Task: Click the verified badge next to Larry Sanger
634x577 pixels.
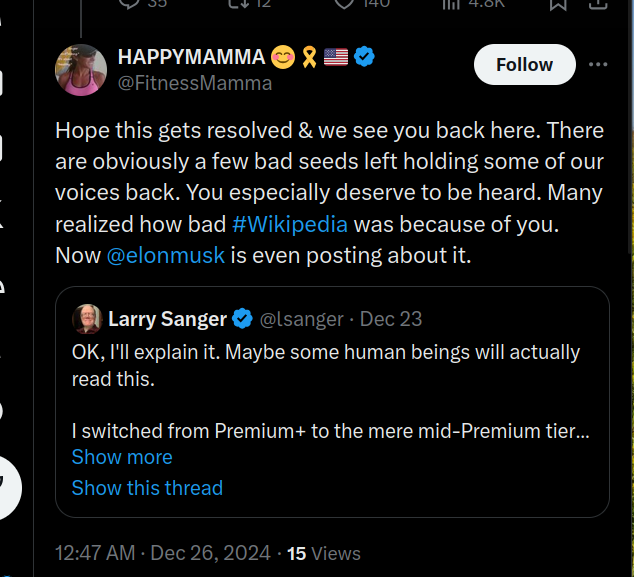Action: [242, 319]
